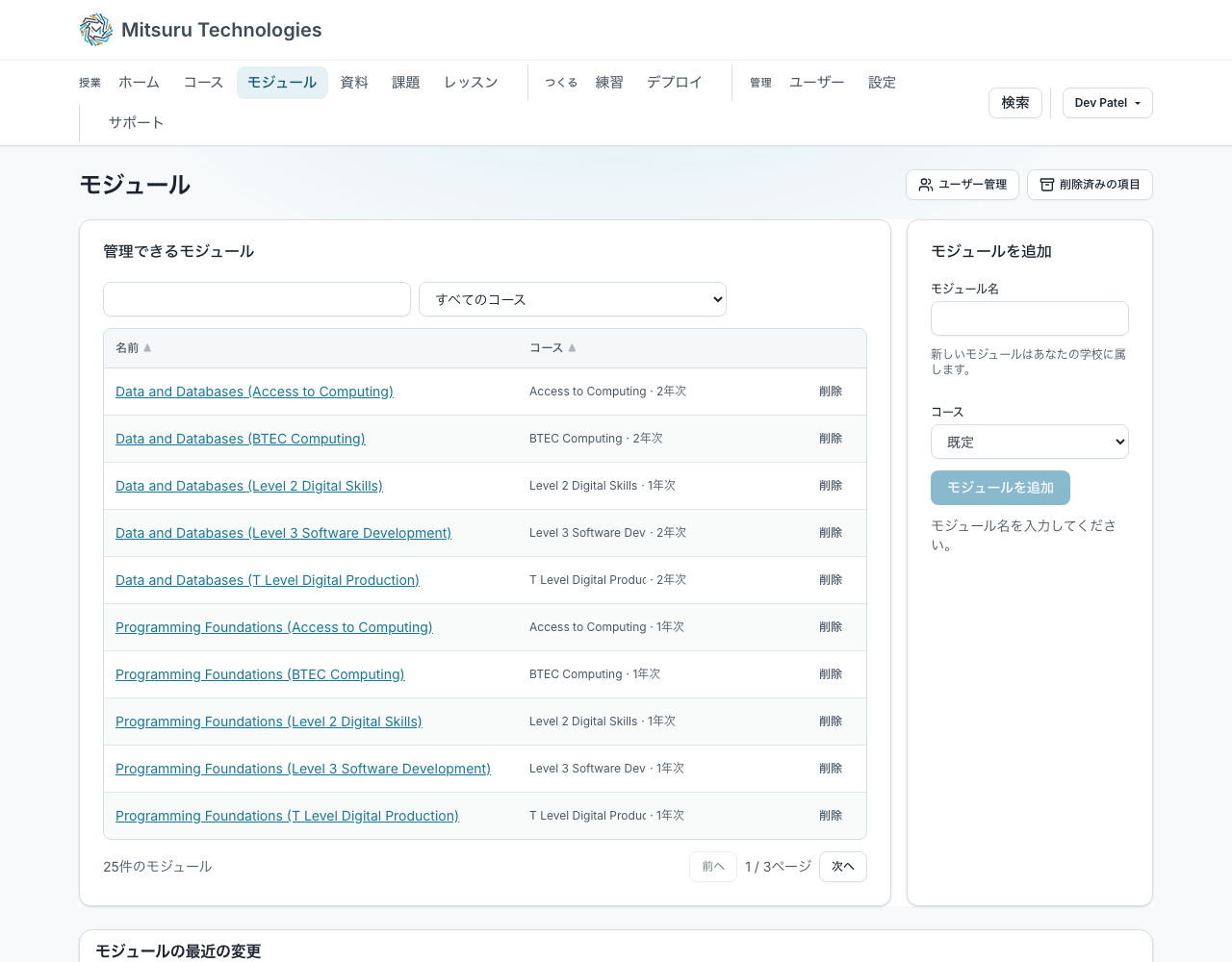The height and width of the screenshot is (962, 1232).
Task: Open Data and Databases (T Level Digital Production)
Action: coord(268,580)
